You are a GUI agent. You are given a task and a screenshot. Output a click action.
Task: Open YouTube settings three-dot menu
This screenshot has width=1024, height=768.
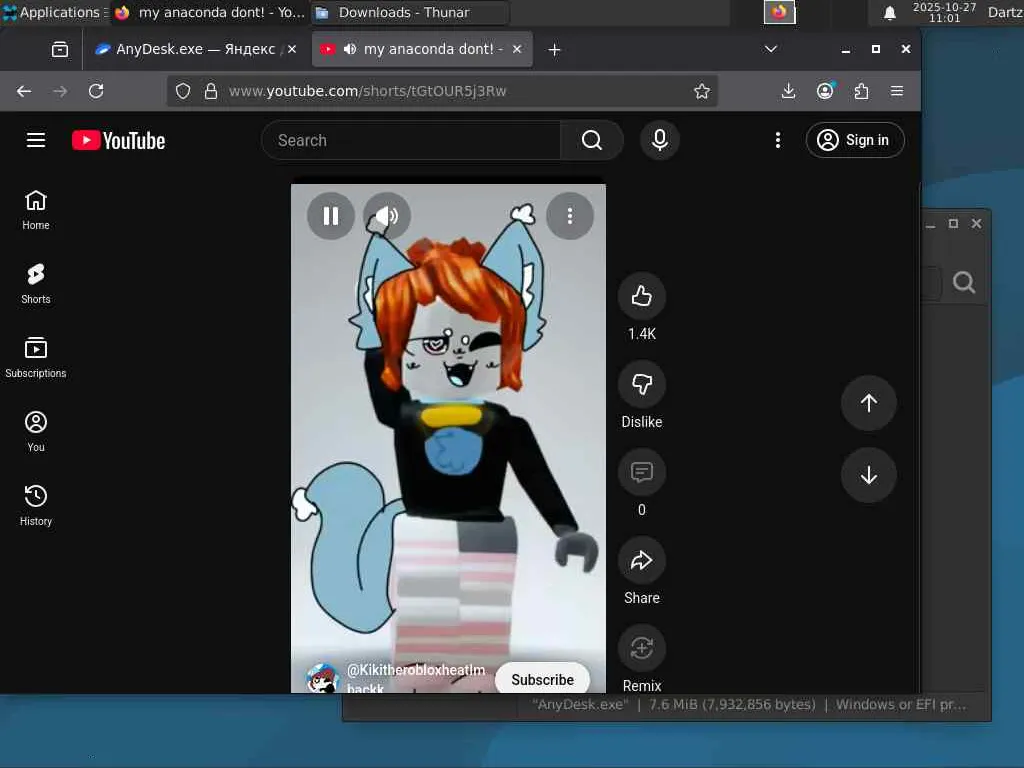point(777,140)
